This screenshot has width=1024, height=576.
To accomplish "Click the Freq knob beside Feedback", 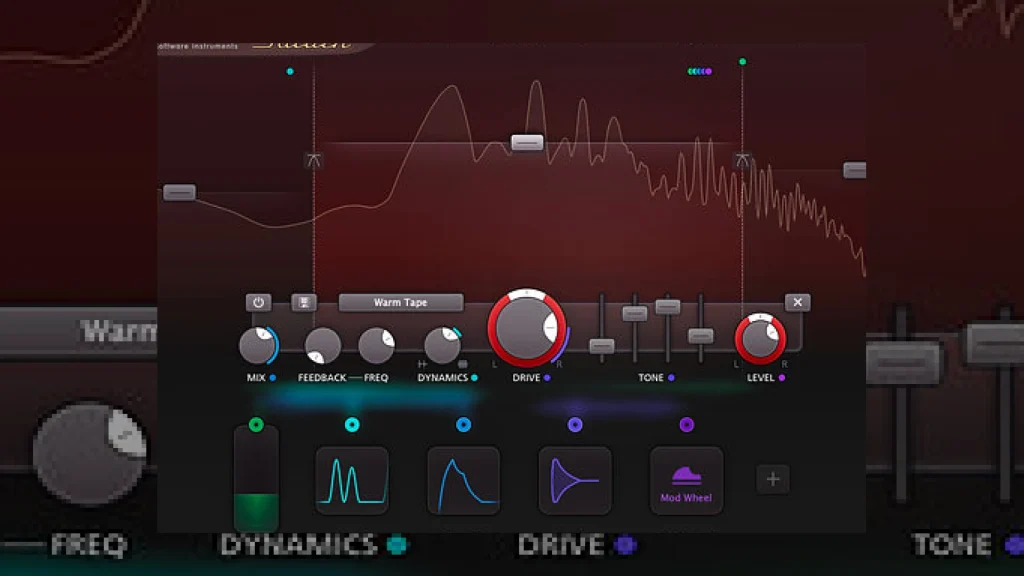I will [x=376, y=345].
